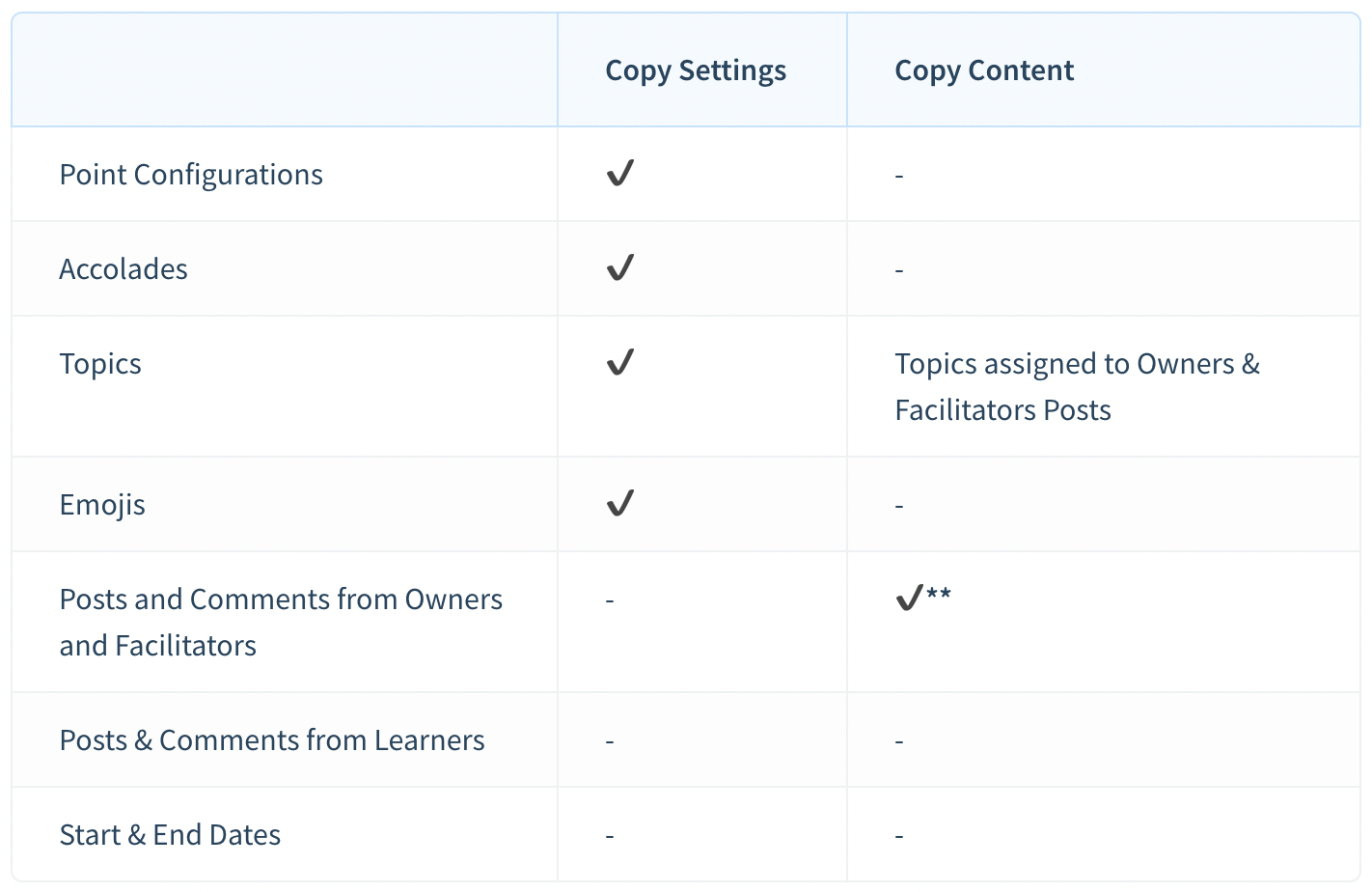Viewport: 1372px width, 892px height.
Task: Select Posts and Comments from Owners and Facilitators
Action: click(281, 622)
